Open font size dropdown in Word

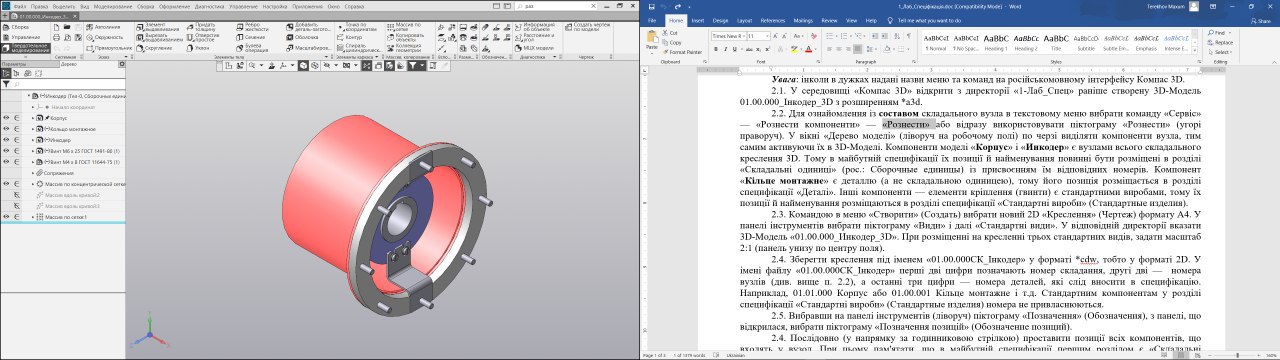tap(767, 36)
